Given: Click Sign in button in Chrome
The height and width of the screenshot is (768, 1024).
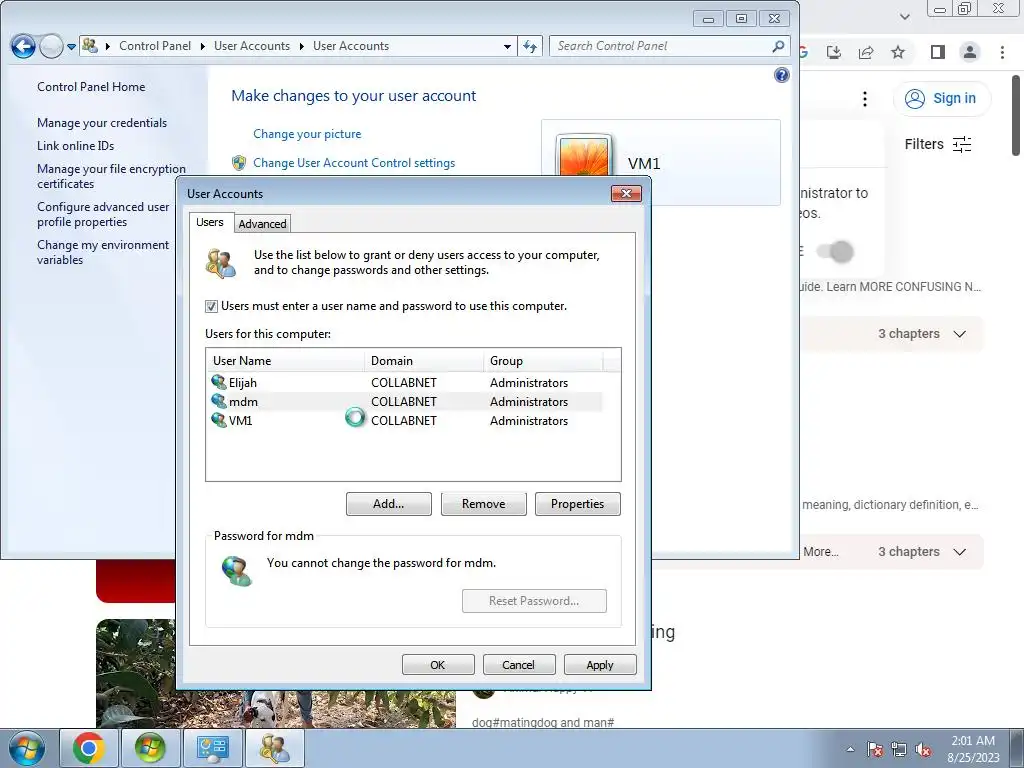Looking at the screenshot, I should click(x=942, y=99).
